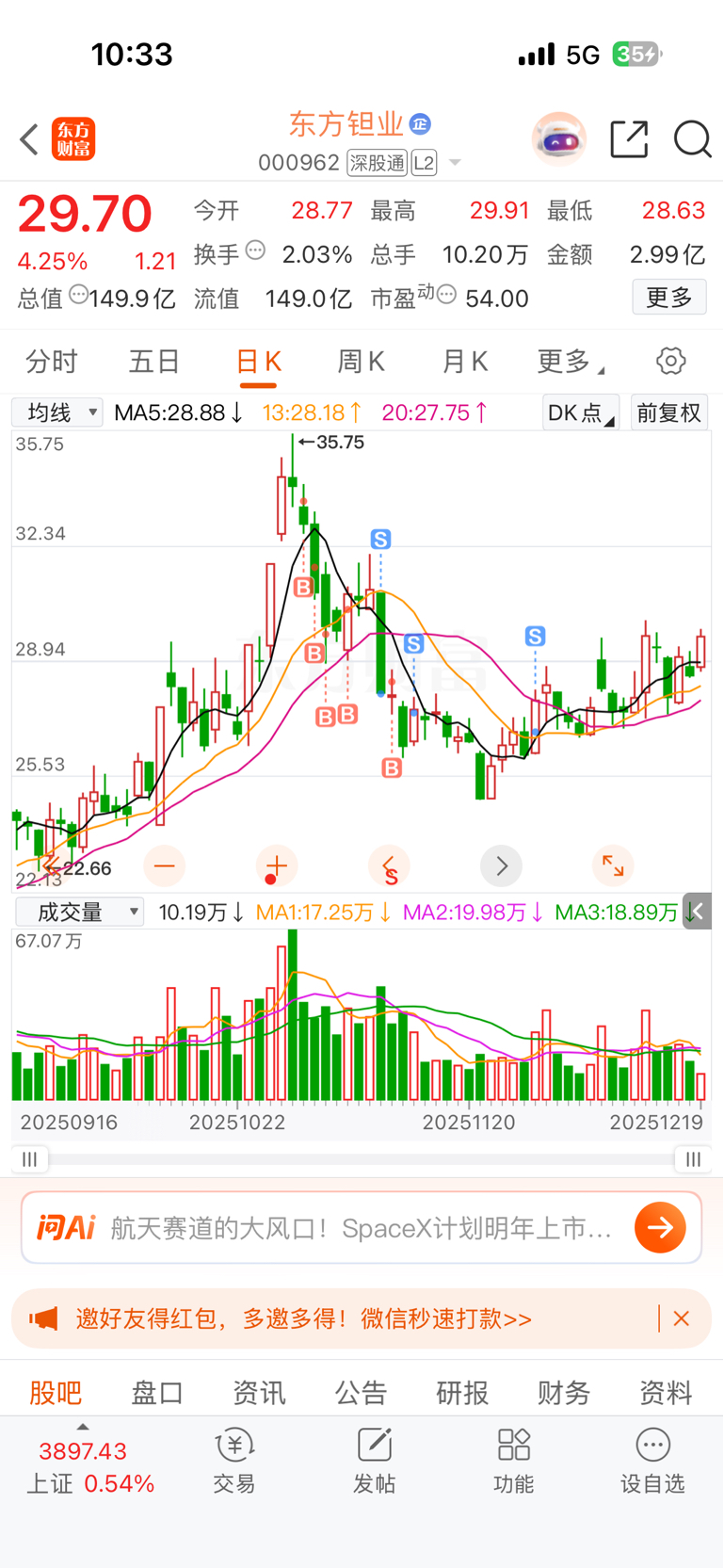Open the 资料 tab
This screenshot has height=1568, width=724.
point(666,1392)
